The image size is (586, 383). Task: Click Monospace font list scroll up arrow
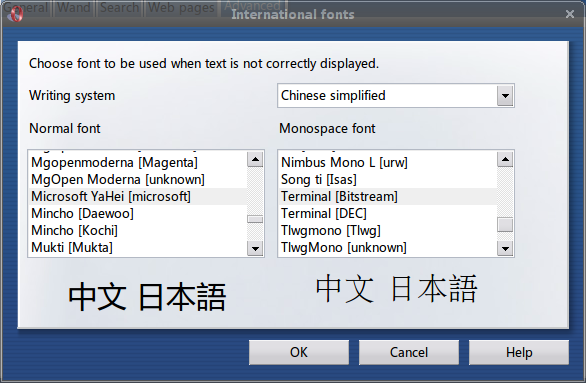(x=505, y=160)
